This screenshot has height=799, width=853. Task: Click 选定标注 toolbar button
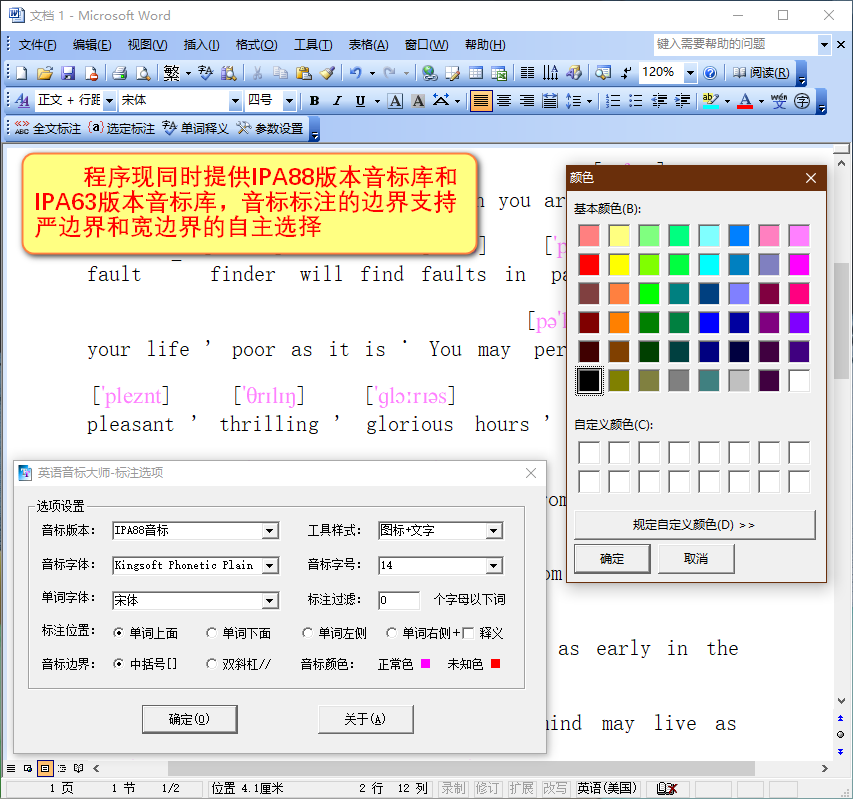click(x=122, y=128)
